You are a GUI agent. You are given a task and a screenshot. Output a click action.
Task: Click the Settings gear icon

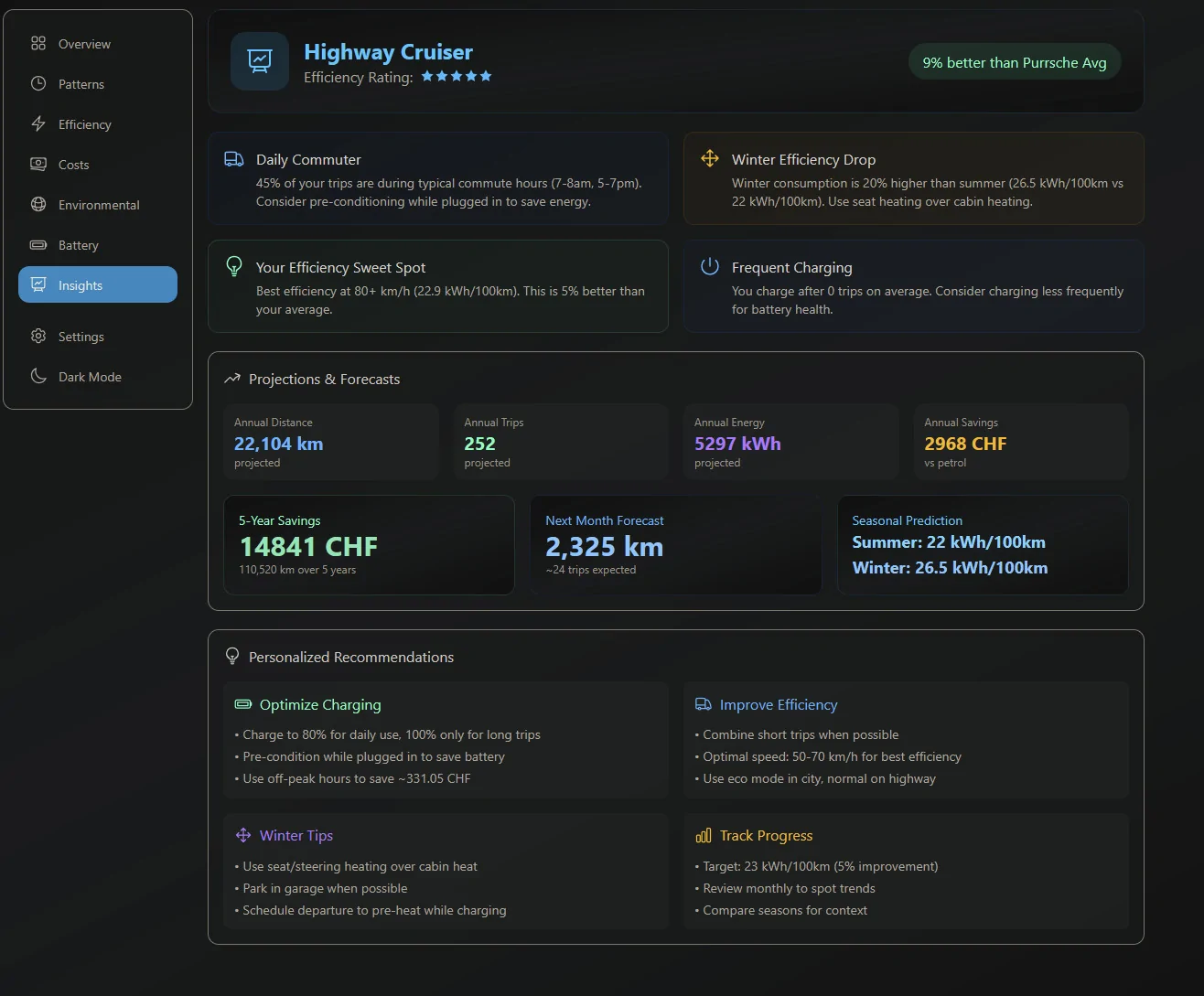(x=38, y=336)
